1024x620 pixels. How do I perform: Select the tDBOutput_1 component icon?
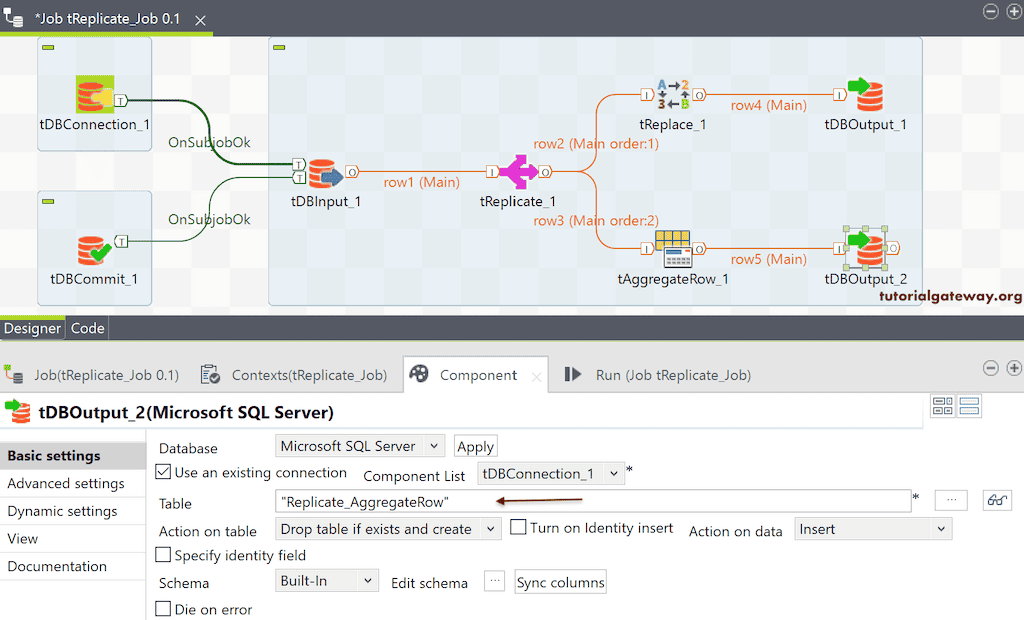(x=868, y=93)
